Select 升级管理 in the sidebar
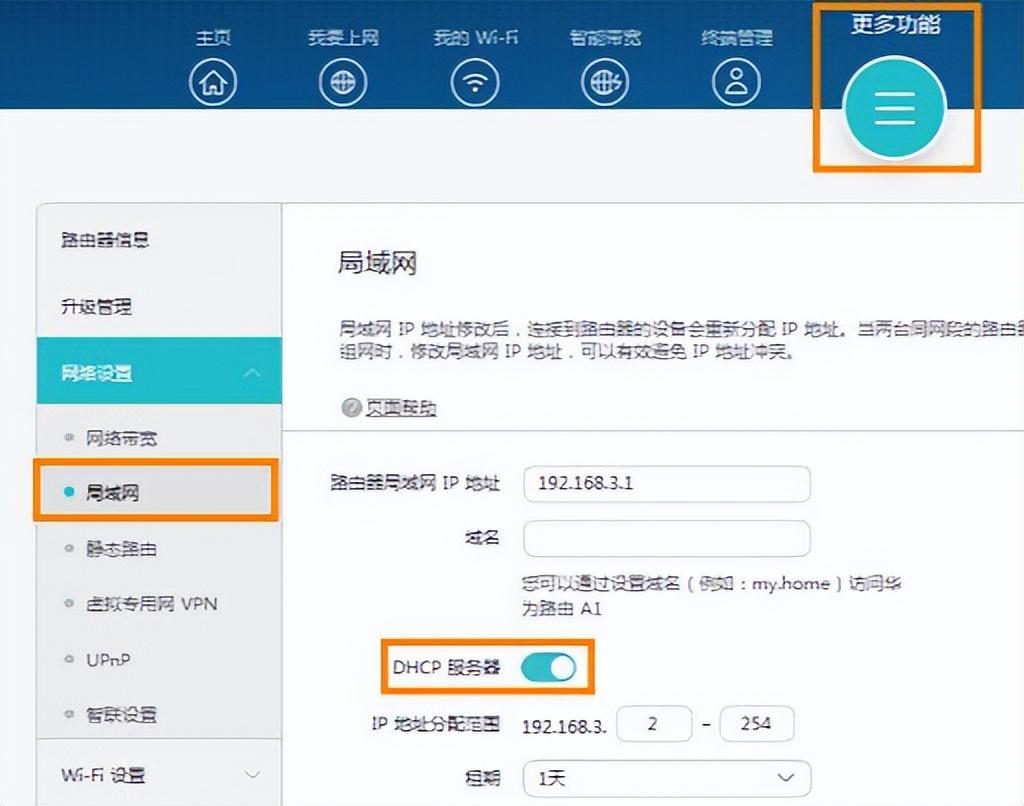 [97, 306]
